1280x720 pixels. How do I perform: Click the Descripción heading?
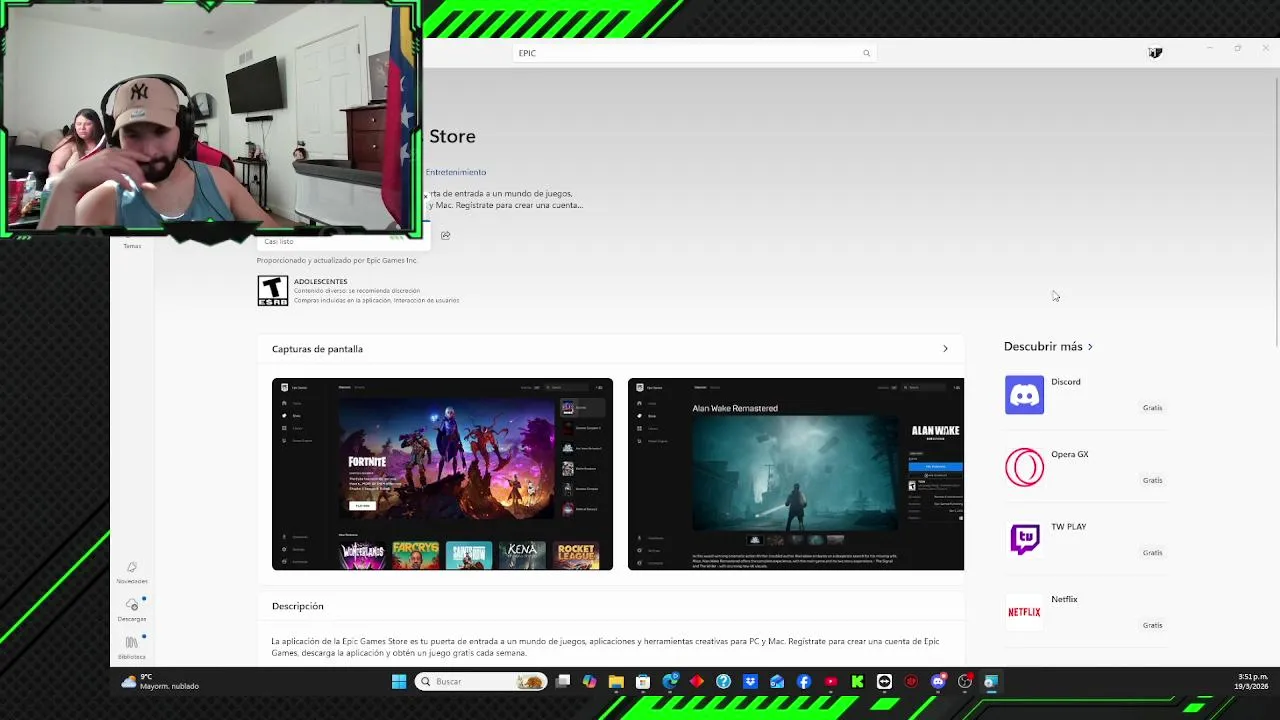[298, 606]
